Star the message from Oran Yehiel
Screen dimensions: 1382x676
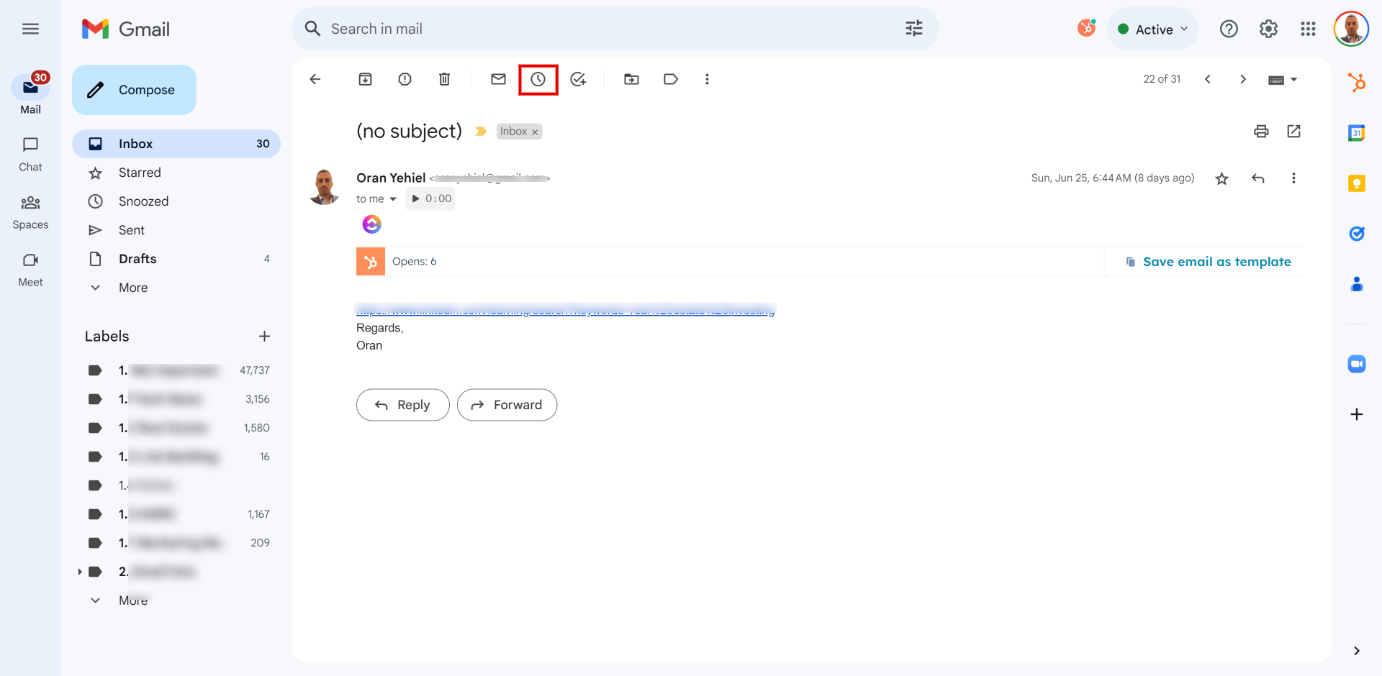click(1221, 178)
